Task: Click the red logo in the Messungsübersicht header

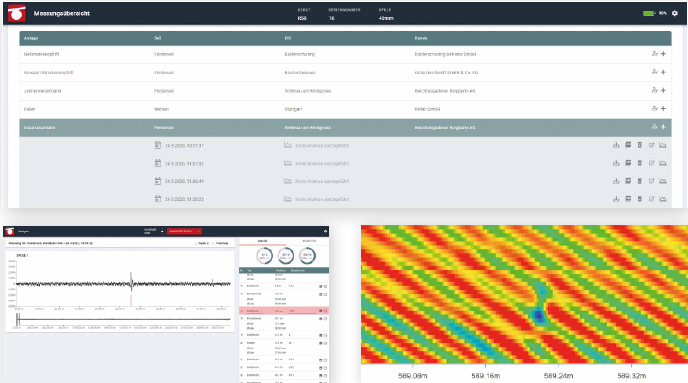Action: 17,14
